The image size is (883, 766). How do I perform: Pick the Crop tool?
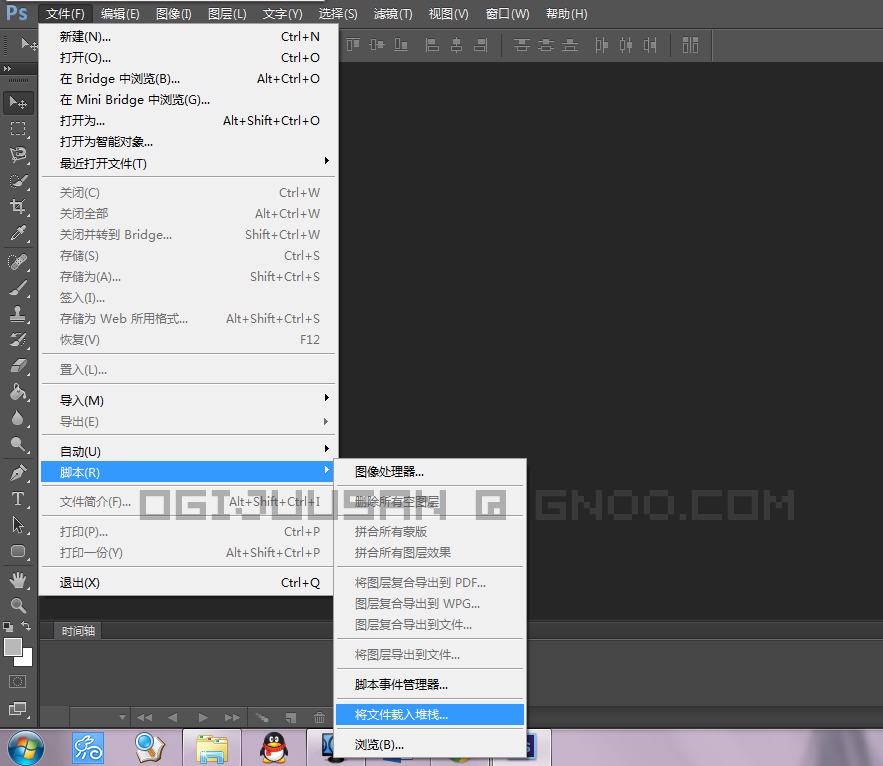(x=18, y=207)
